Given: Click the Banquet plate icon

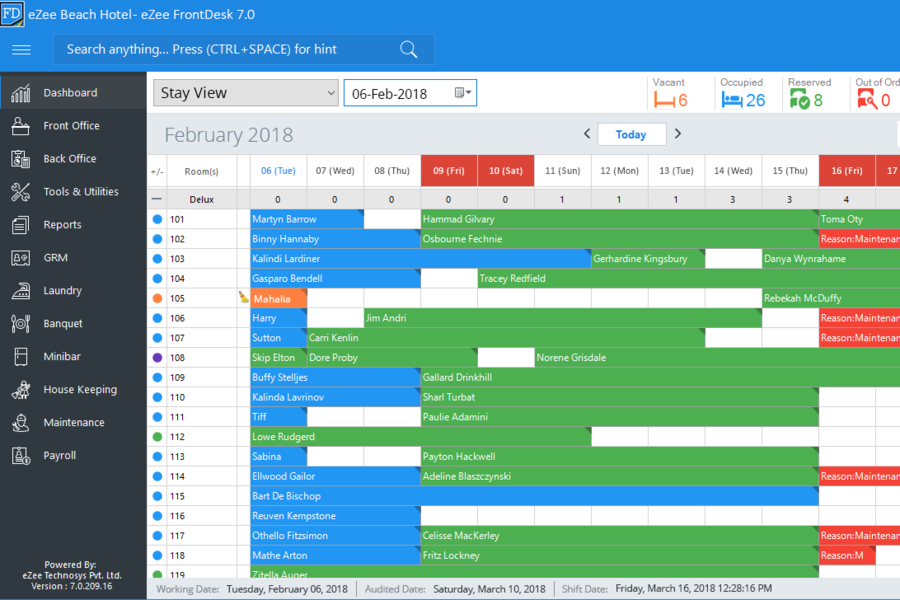Looking at the screenshot, I should tap(20, 324).
